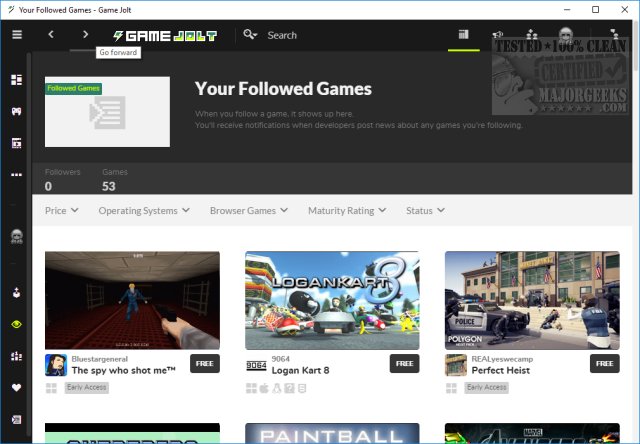This screenshot has height=444, width=640.
Task: Open the hamburger menu icon
Action: 17,35
